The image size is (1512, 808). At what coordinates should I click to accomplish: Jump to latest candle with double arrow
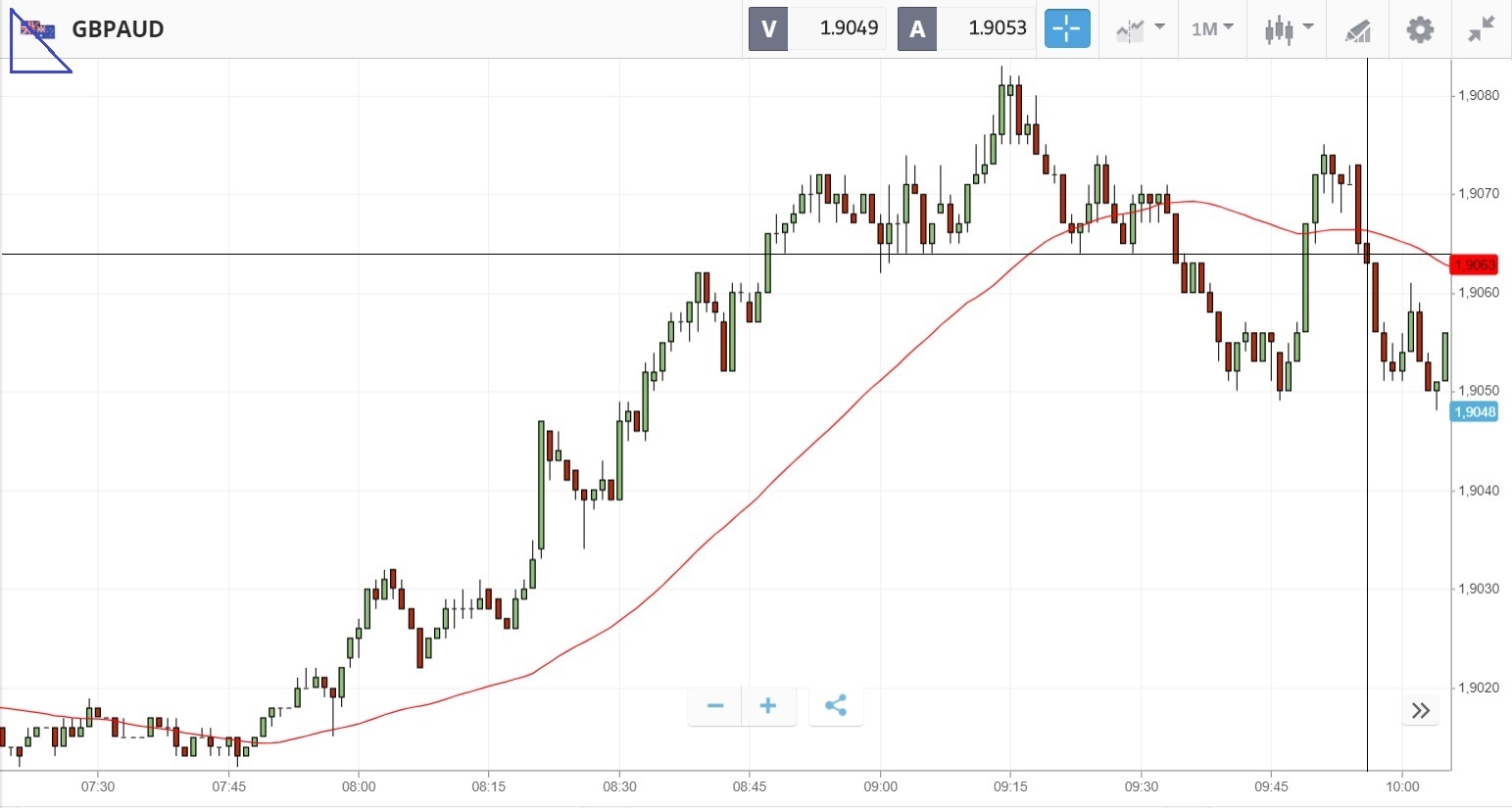[x=1421, y=711]
